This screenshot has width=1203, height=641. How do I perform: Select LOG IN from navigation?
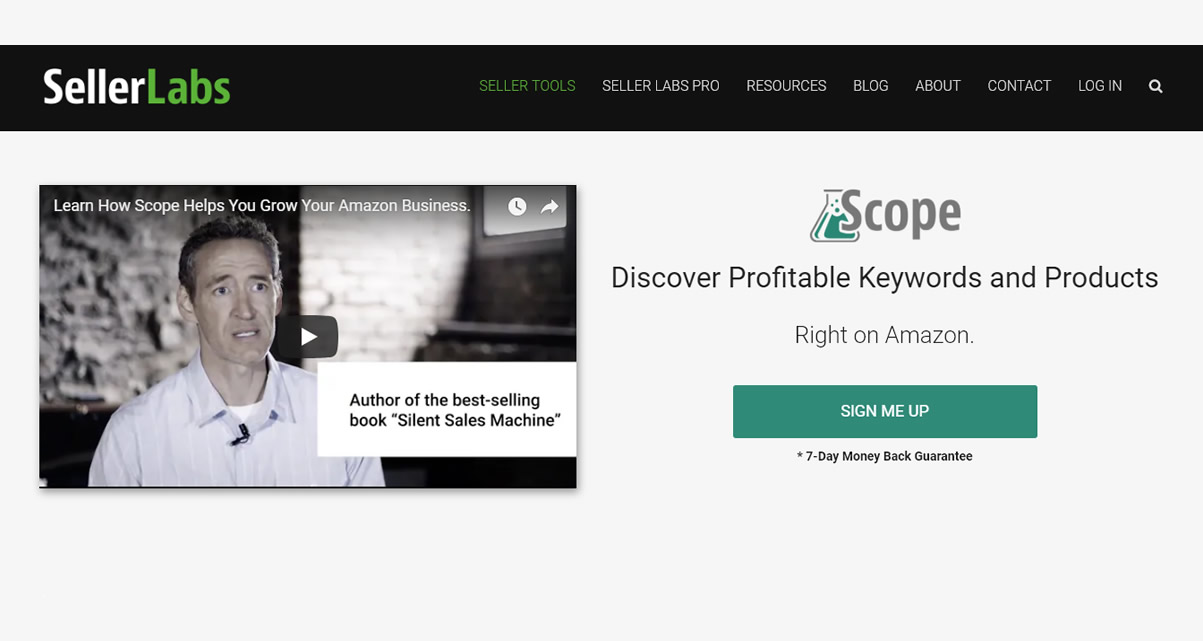pyautogui.click(x=1100, y=86)
